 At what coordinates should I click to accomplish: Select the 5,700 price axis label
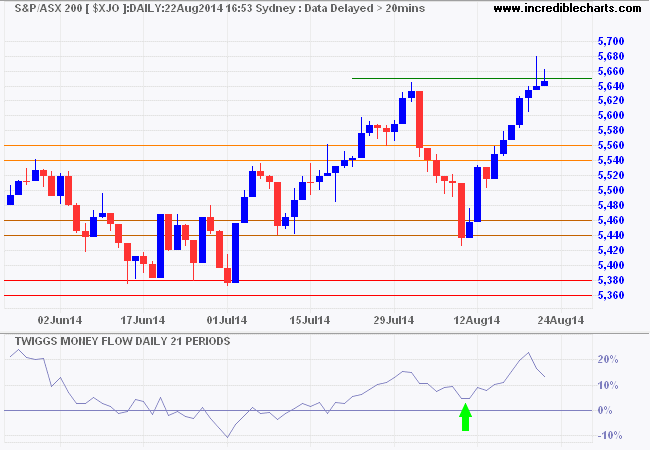611,41
